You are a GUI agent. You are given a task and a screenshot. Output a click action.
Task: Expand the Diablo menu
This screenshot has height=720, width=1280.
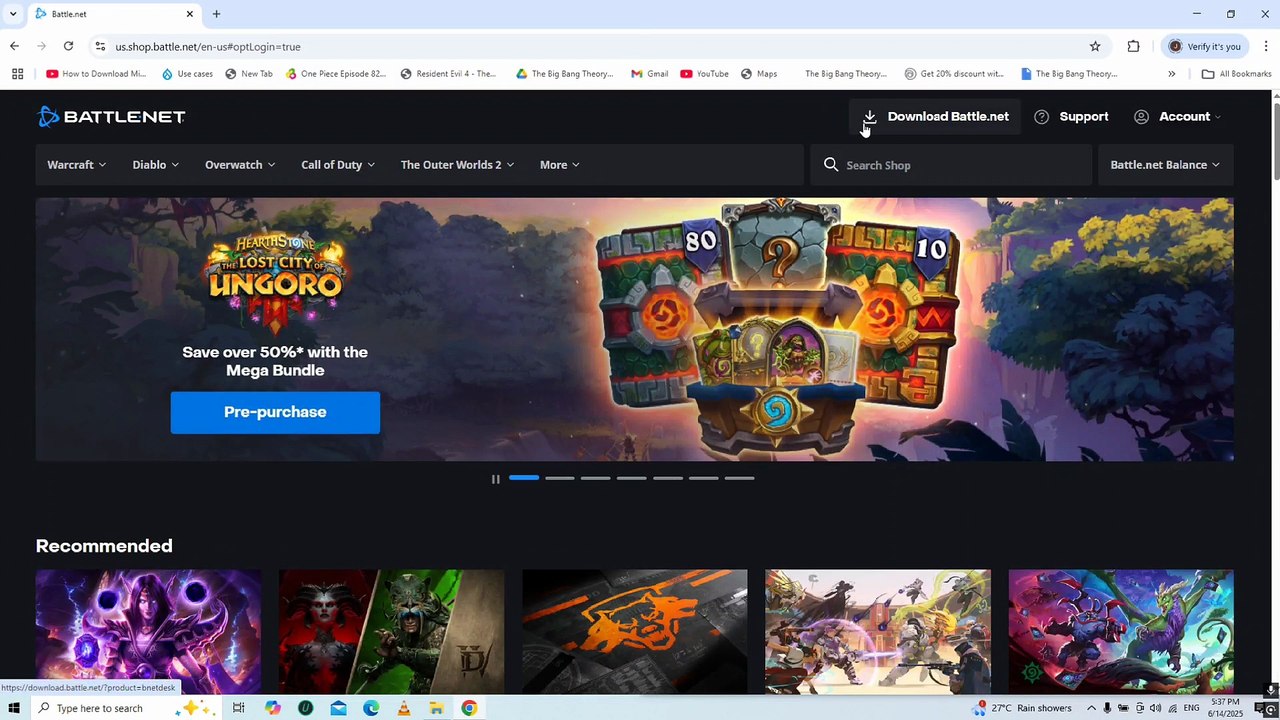click(156, 165)
